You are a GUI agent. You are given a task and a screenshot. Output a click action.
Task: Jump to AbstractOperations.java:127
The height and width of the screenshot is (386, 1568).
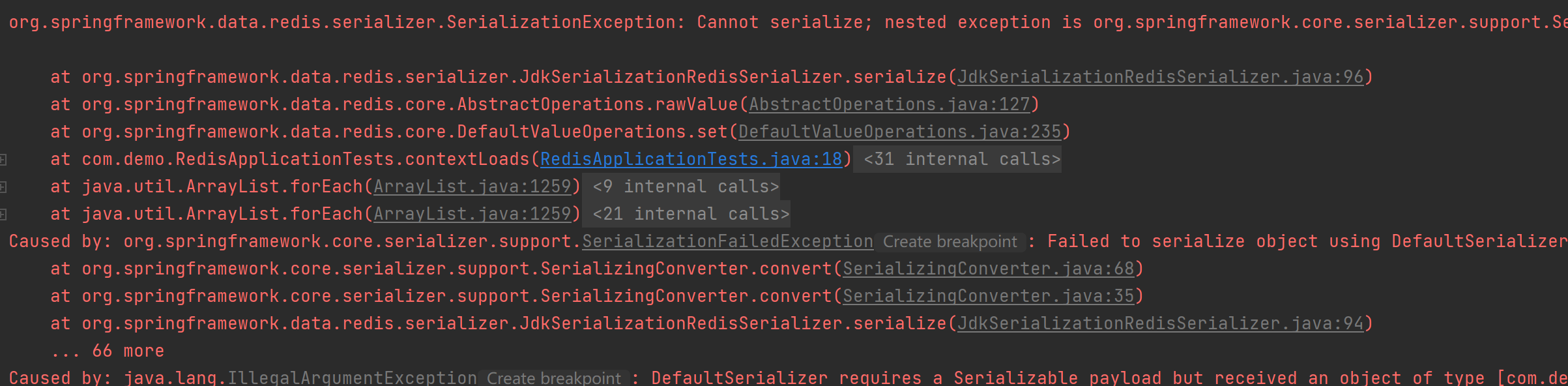pos(890,104)
